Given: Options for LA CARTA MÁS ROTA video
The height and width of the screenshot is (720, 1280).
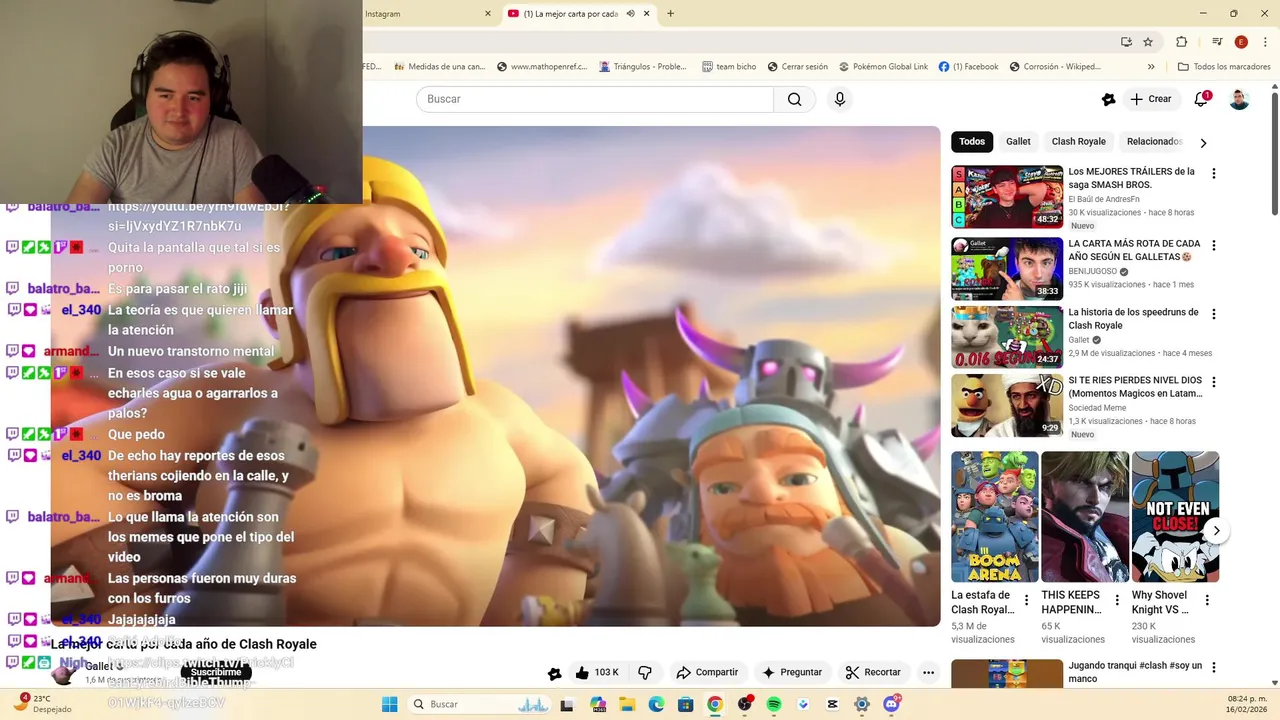Looking at the screenshot, I should (x=1214, y=245).
